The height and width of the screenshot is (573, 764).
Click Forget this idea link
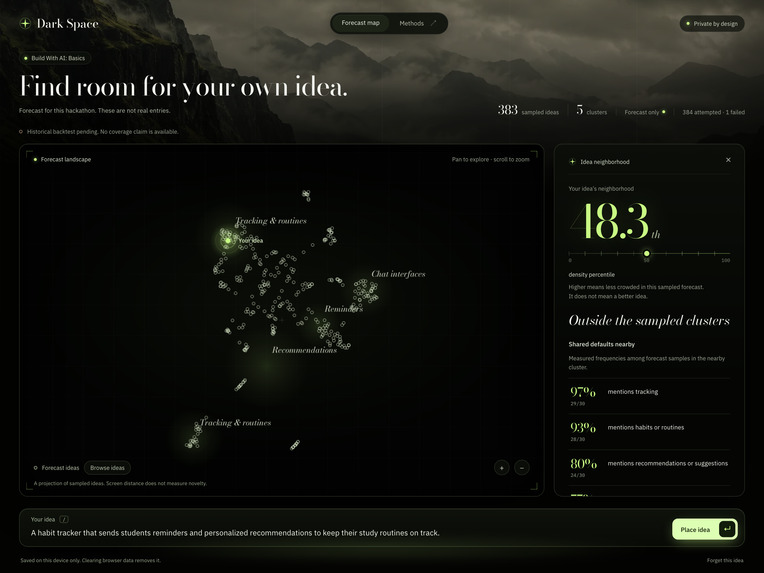[725, 560]
